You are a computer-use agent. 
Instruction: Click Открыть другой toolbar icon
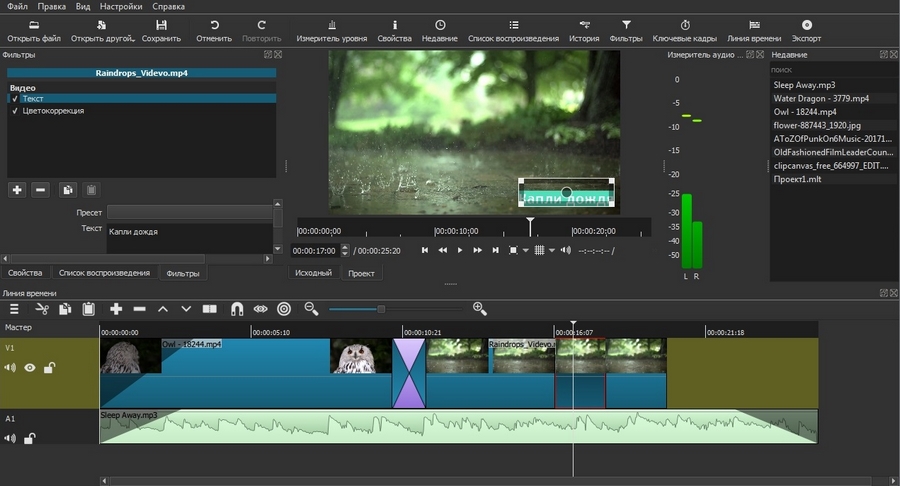tap(102, 31)
